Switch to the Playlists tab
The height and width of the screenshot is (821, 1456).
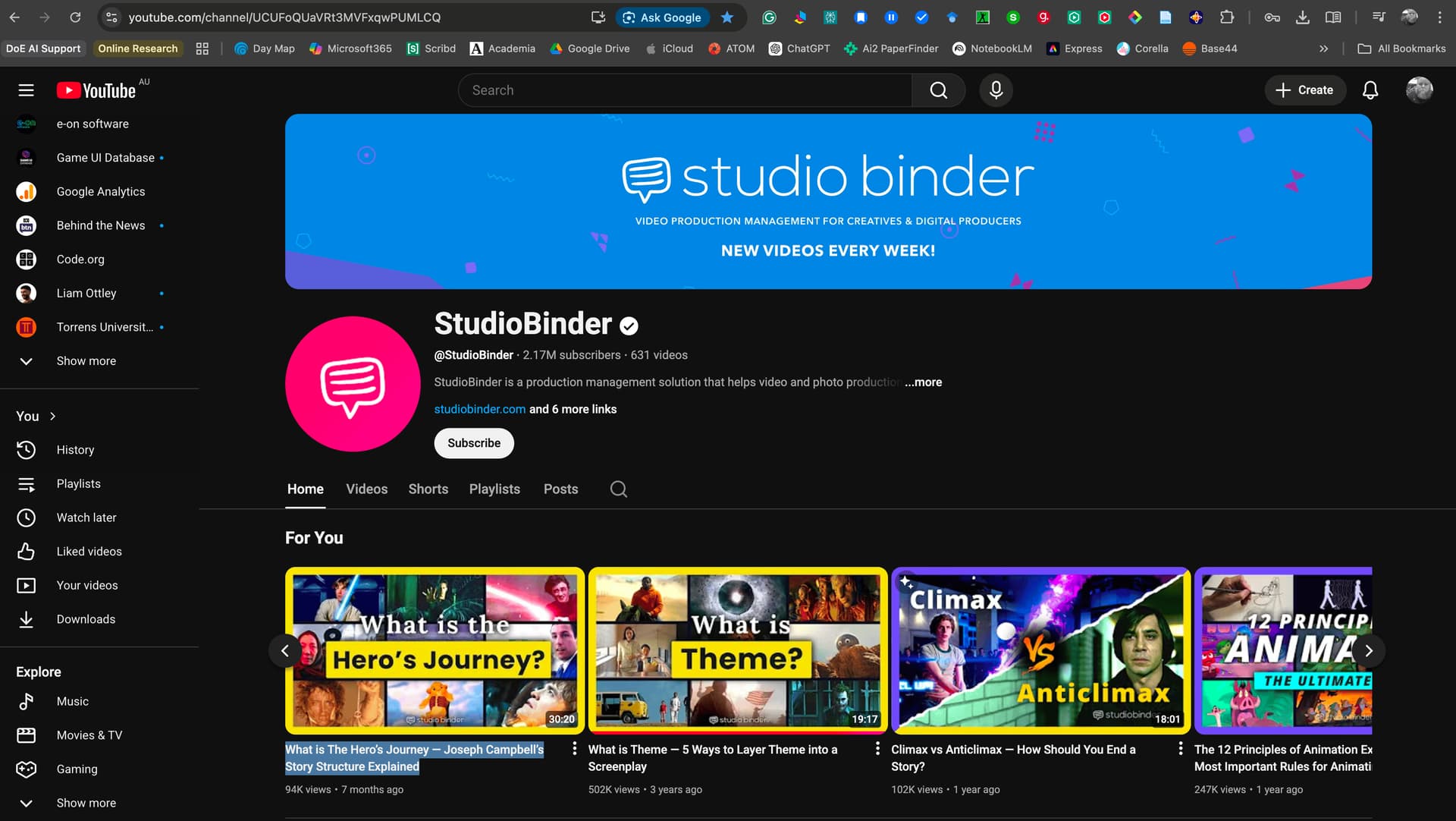coord(494,489)
